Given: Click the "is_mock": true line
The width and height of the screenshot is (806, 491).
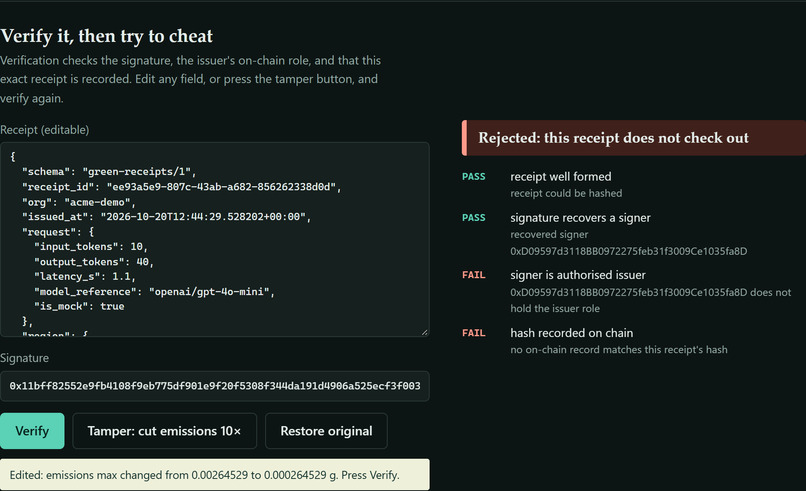Looking at the screenshot, I should 79,306.
